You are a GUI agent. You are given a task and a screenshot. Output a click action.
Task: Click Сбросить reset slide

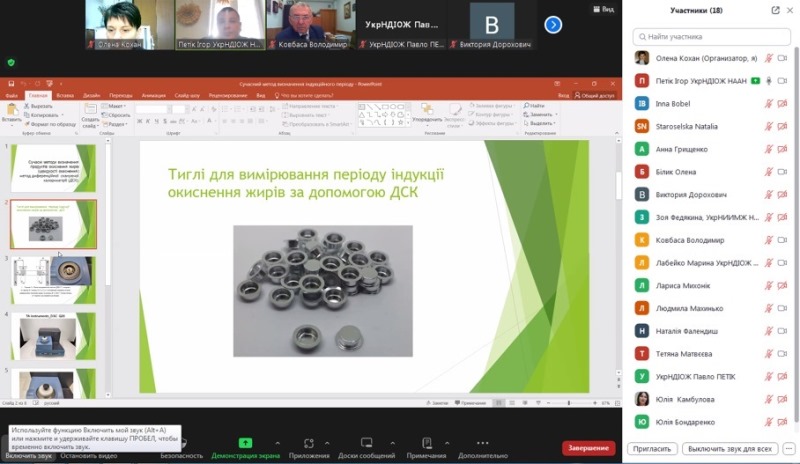(116, 115)
